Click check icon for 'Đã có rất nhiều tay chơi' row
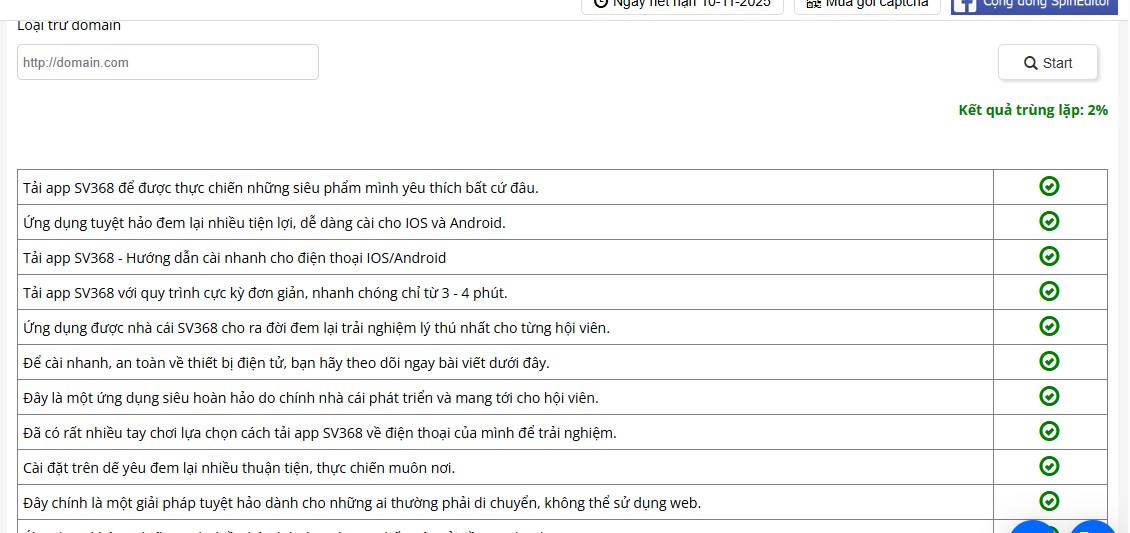Image resolution: width=1130 pixels, height=533 pixels. click(x=1049, y=431)
